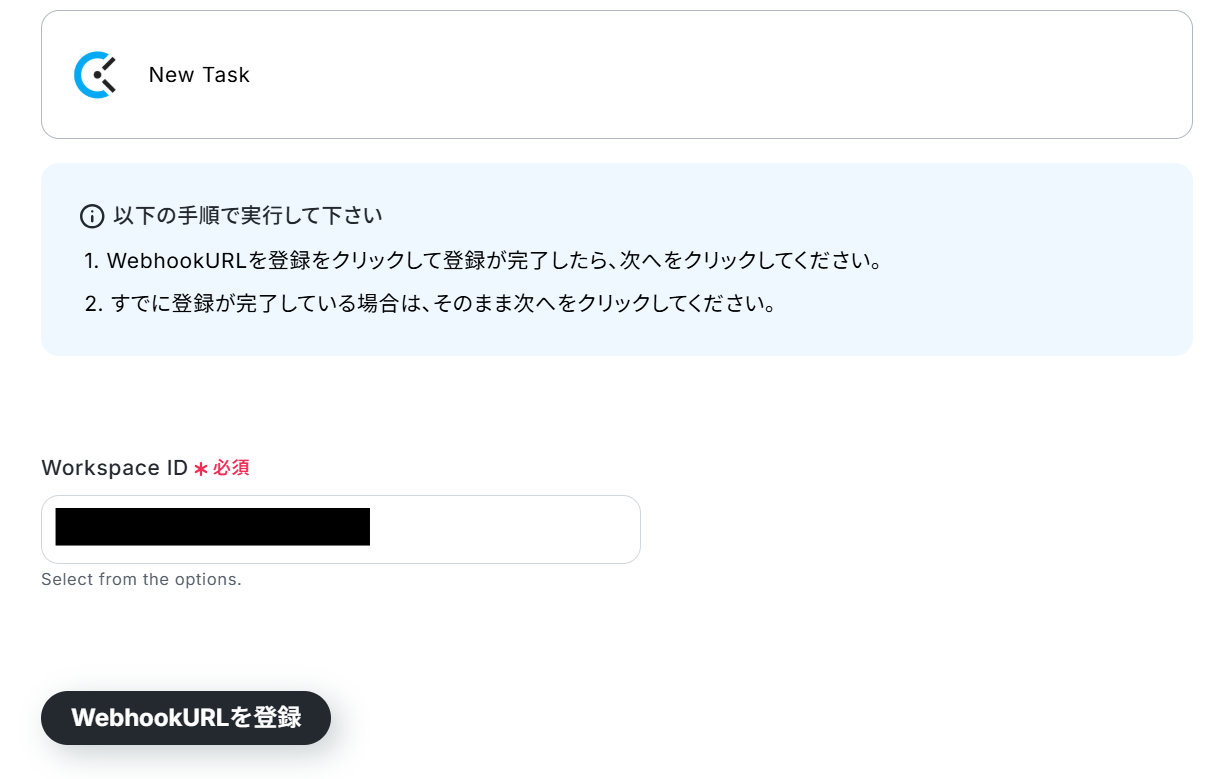
Task: Click the empty right side of Workspace ID field
Action: coord(505,529)
